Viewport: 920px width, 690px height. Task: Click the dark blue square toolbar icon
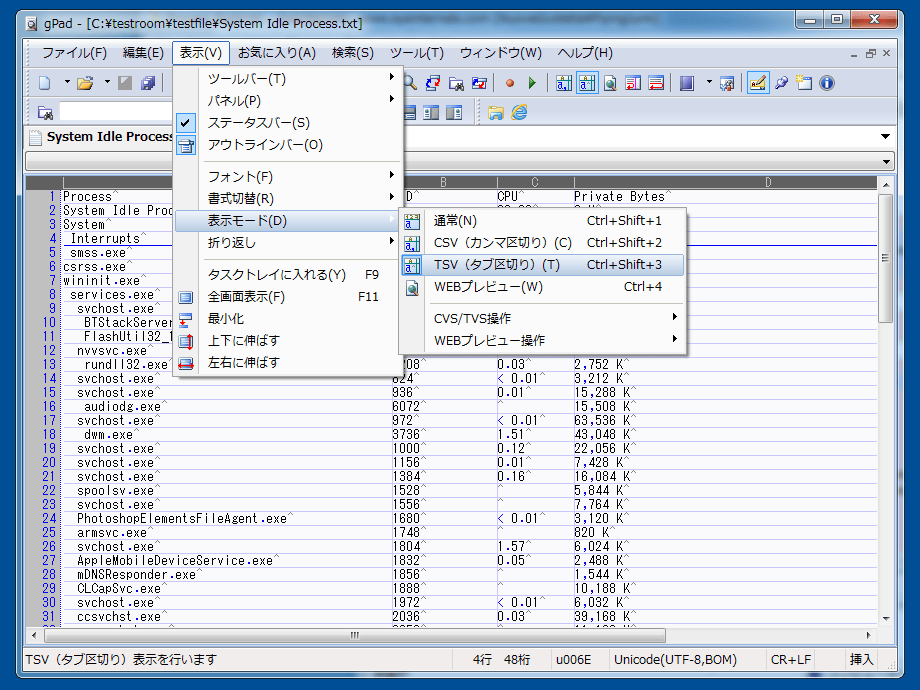coord(686,83)
